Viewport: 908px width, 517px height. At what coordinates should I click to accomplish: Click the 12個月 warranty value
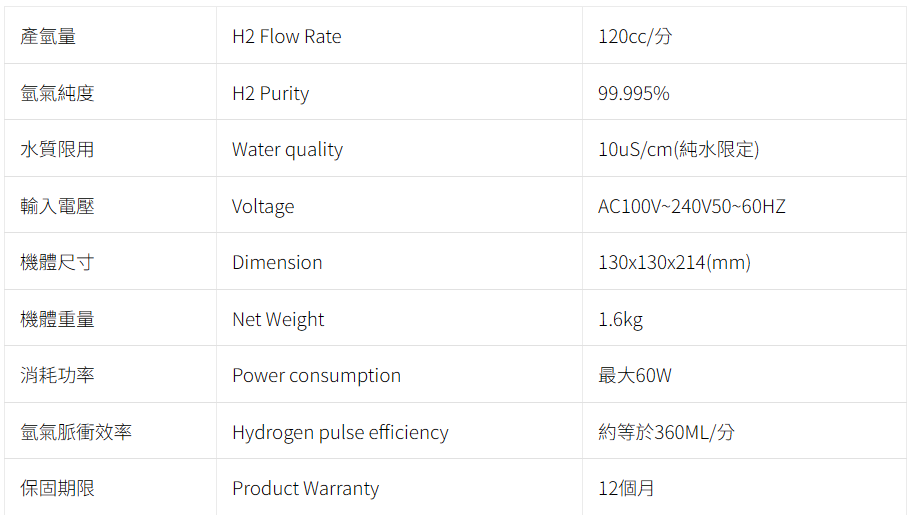tap(626, 489)
